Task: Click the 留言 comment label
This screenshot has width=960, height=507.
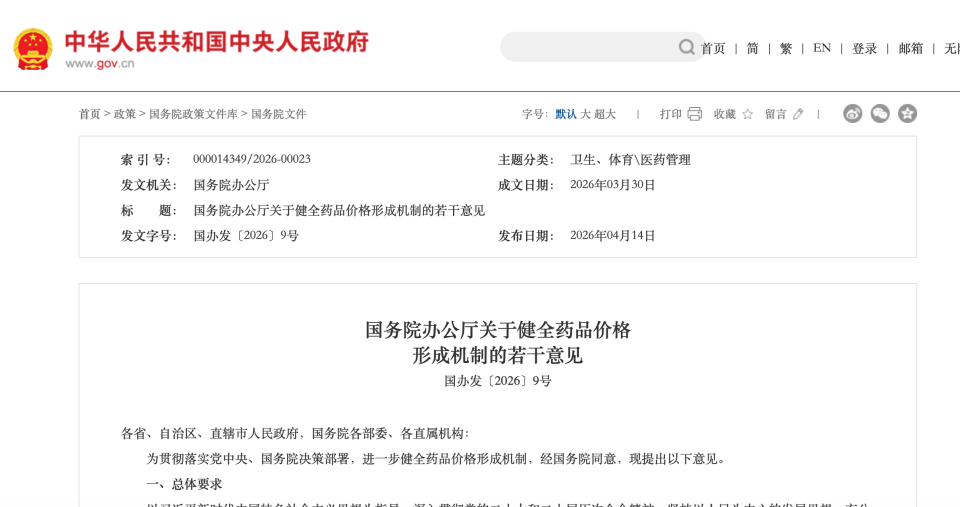Action: (x=776, y=114)
